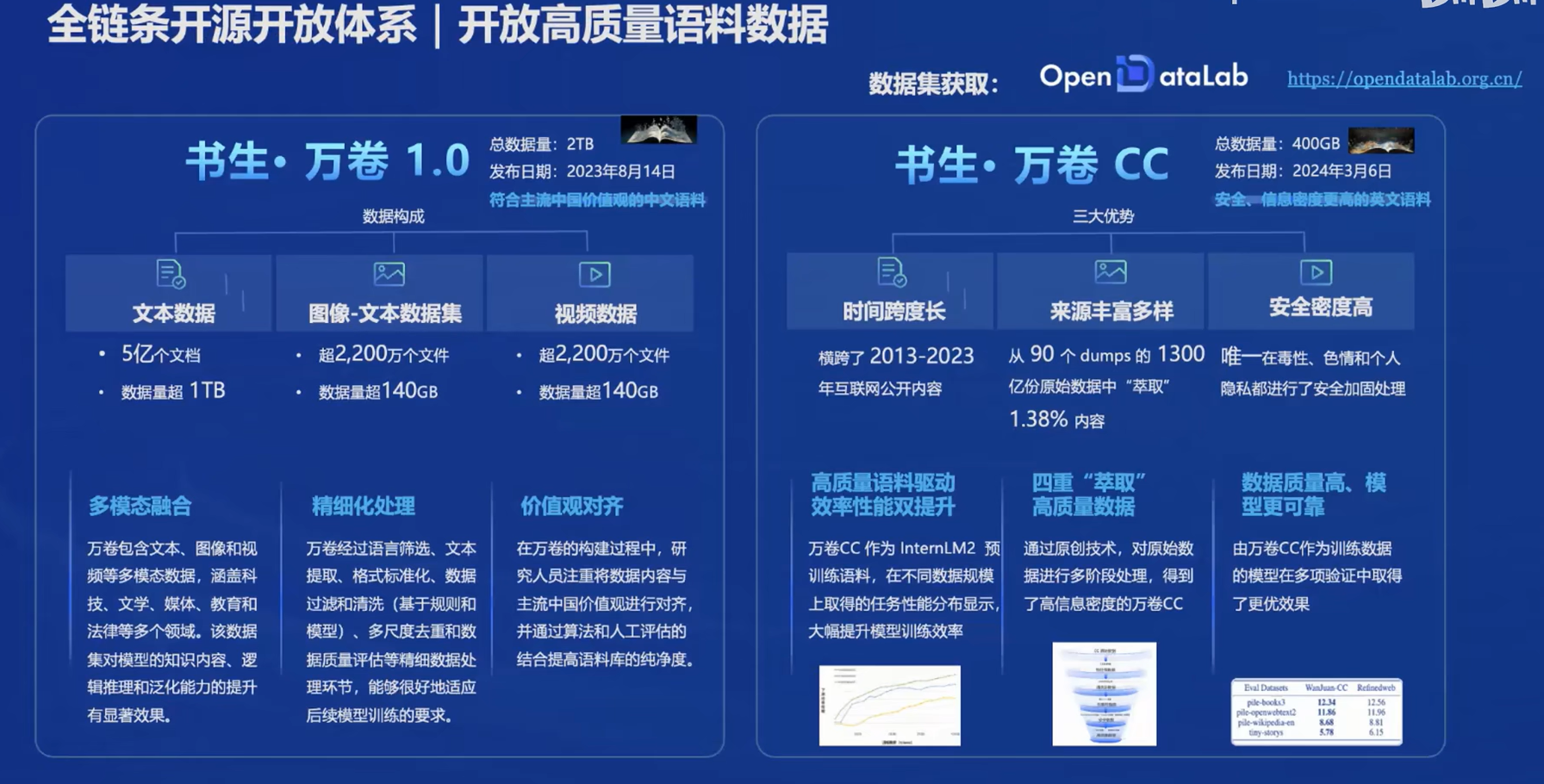Click 横跨了 2013-2023 text
The image size is (1544, 784).
click(x=896, y=357)
